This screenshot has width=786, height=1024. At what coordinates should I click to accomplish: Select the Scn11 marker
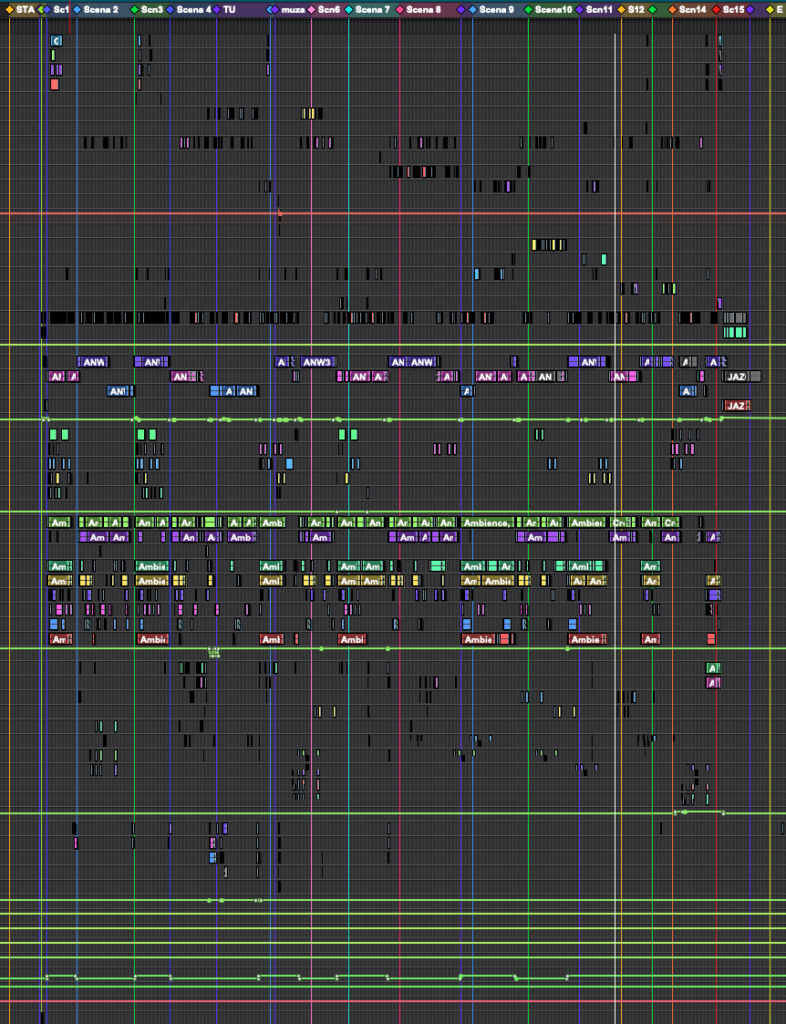599,9
